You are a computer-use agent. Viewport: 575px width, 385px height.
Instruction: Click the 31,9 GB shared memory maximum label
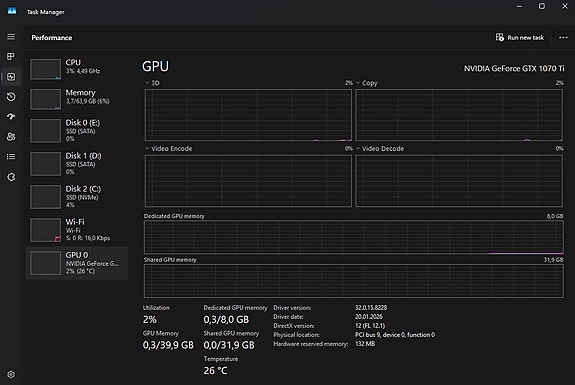pos(553,260)
